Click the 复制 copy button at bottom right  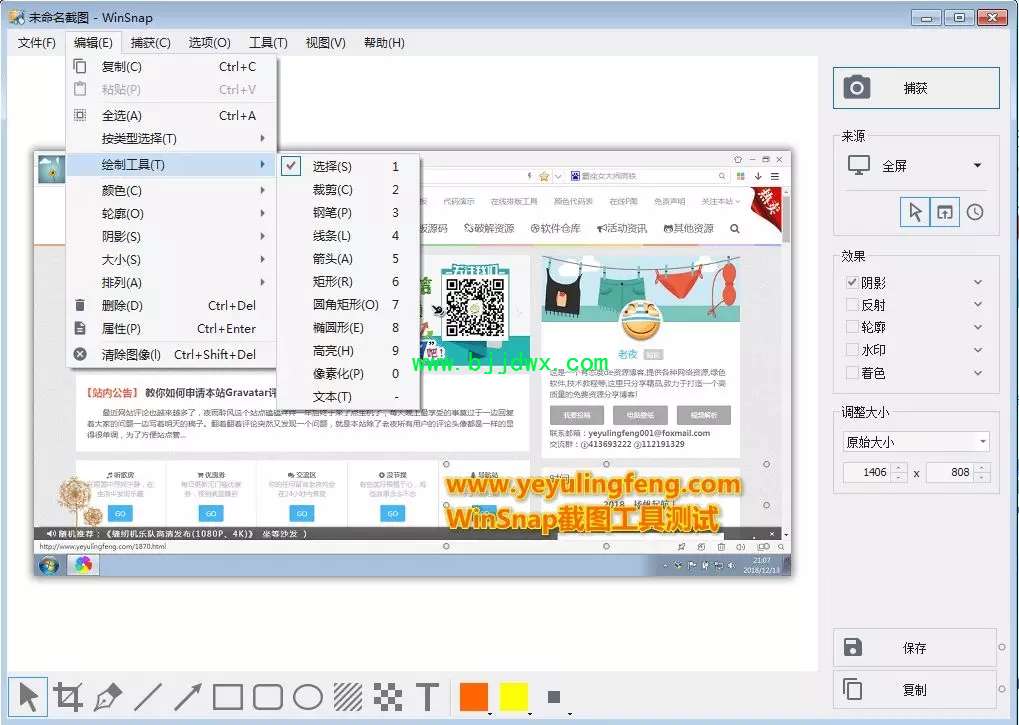pos(914,689)
